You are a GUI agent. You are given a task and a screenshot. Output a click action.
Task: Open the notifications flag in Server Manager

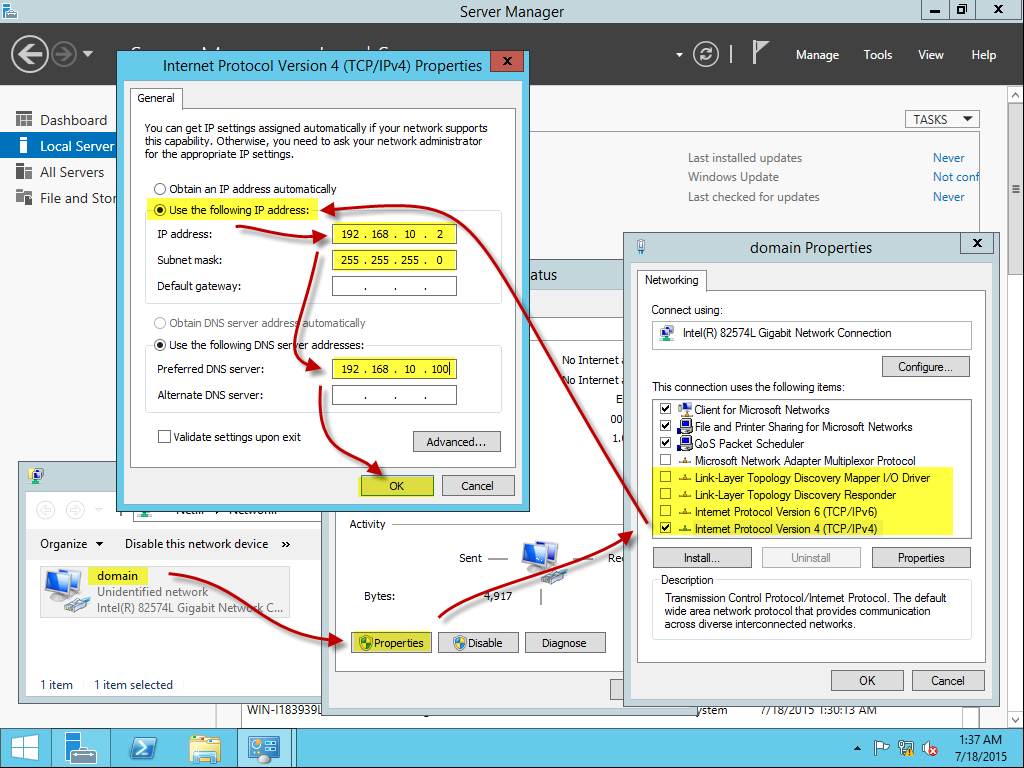coord(759,52)
